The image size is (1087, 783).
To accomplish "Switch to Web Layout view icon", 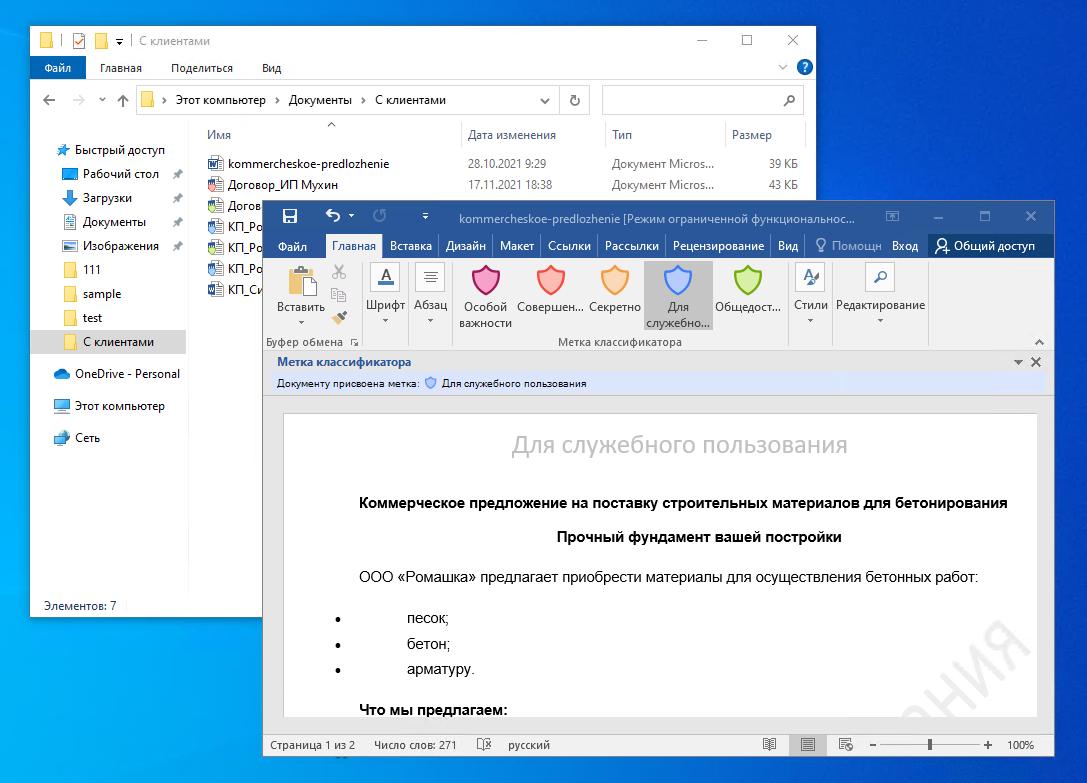I will click(846, 745).
